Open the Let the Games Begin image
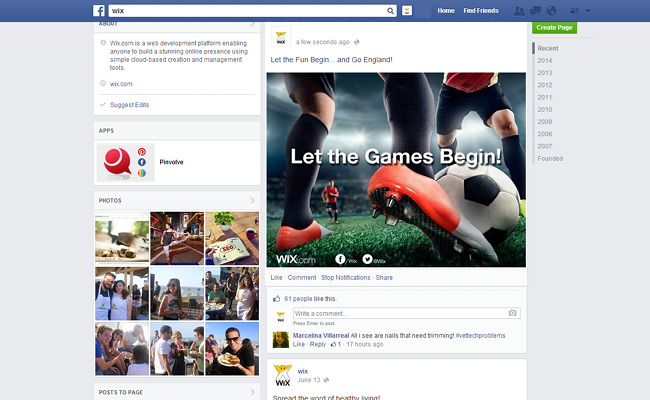The height and width of the screenshot is (400, 650). (x=396, y=170)
